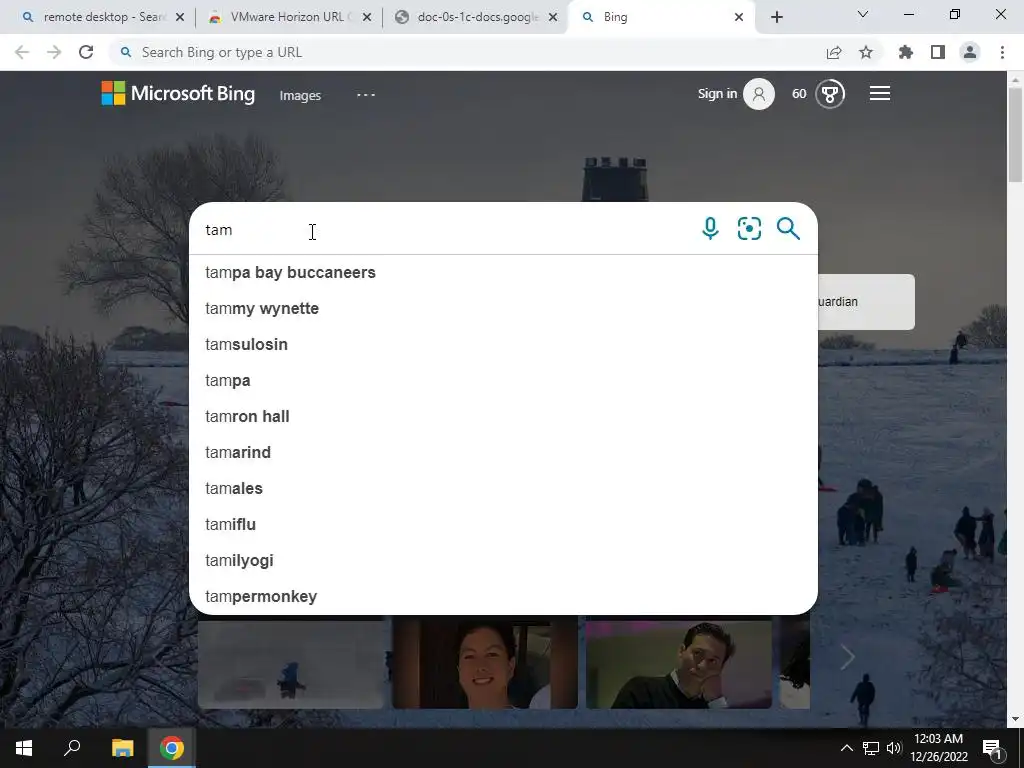Click the scrollbar down arrow
Viewport: 1024px width, 768px height.
pyautogui.click(x=1015, y=719)
